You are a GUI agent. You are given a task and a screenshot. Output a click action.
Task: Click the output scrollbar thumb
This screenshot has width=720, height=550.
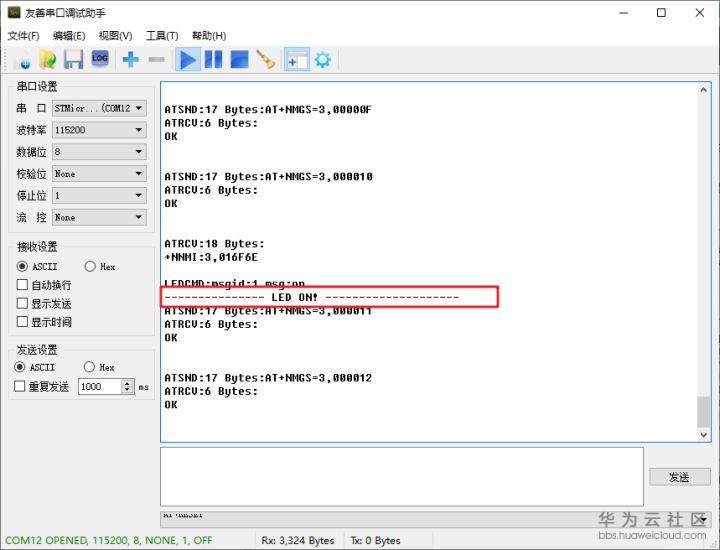pos(703,412)
